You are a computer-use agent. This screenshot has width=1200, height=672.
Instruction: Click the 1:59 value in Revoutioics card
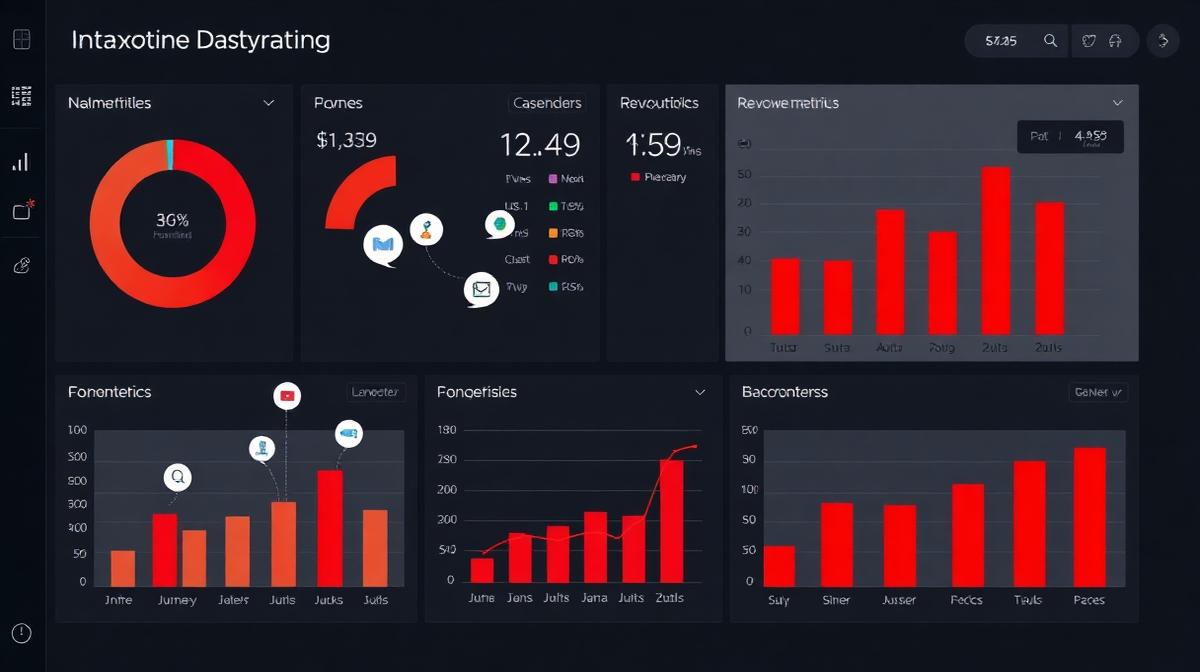[653, 146]
